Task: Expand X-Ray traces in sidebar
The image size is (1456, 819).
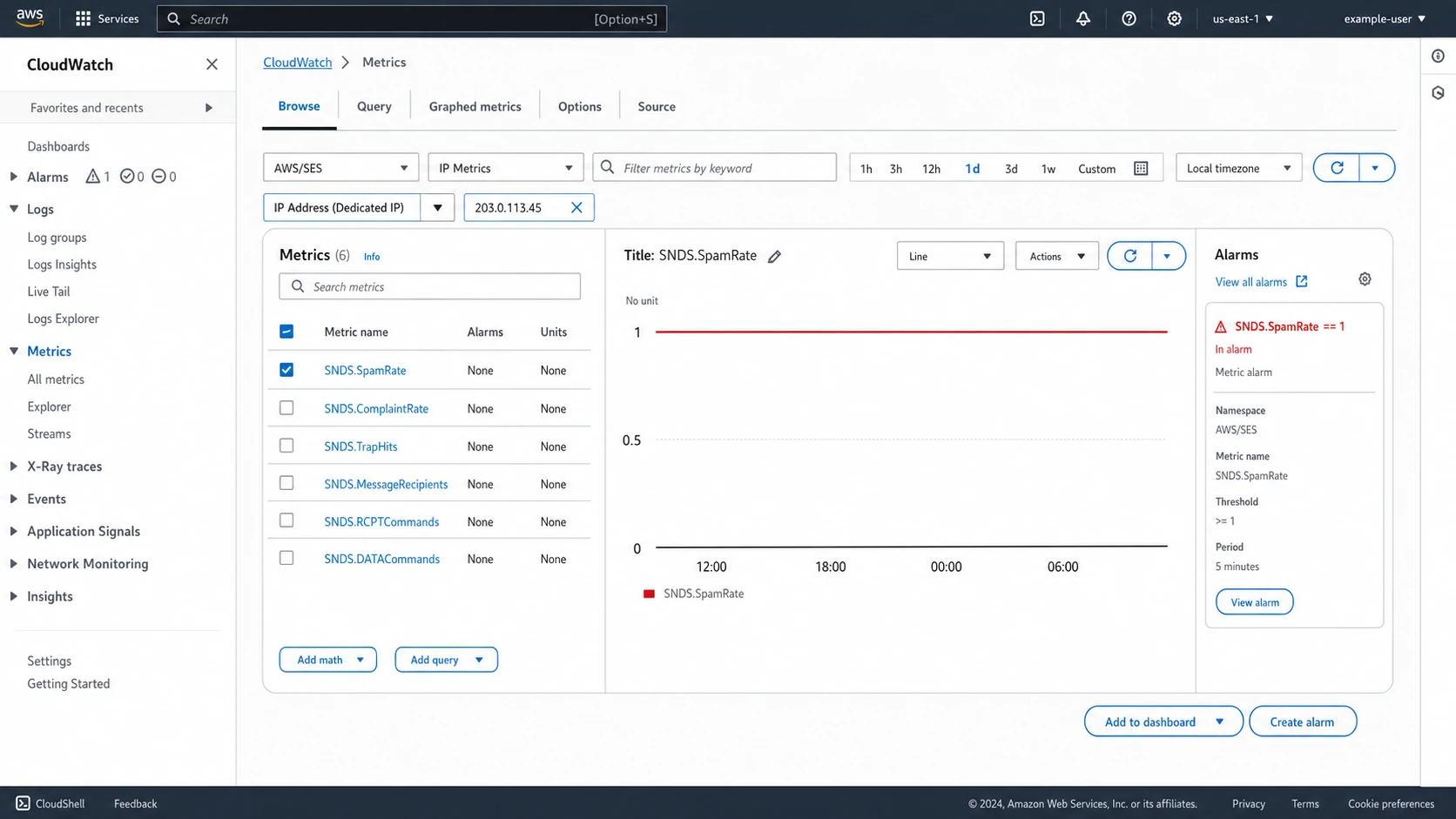Action: [x=14, y=467]
